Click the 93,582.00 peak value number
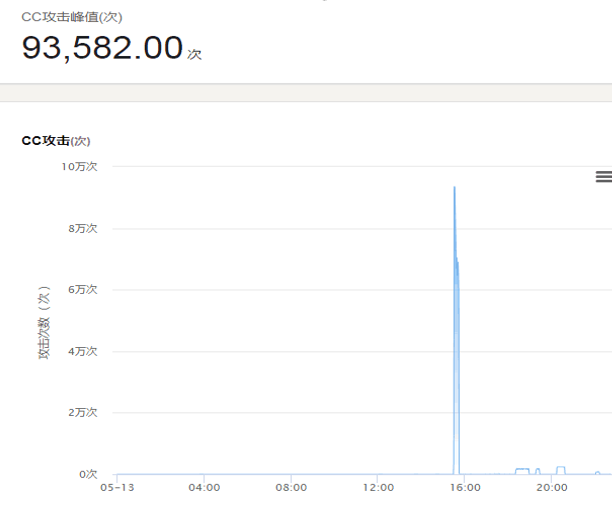The image size is (612, 507). pos(102,48)
